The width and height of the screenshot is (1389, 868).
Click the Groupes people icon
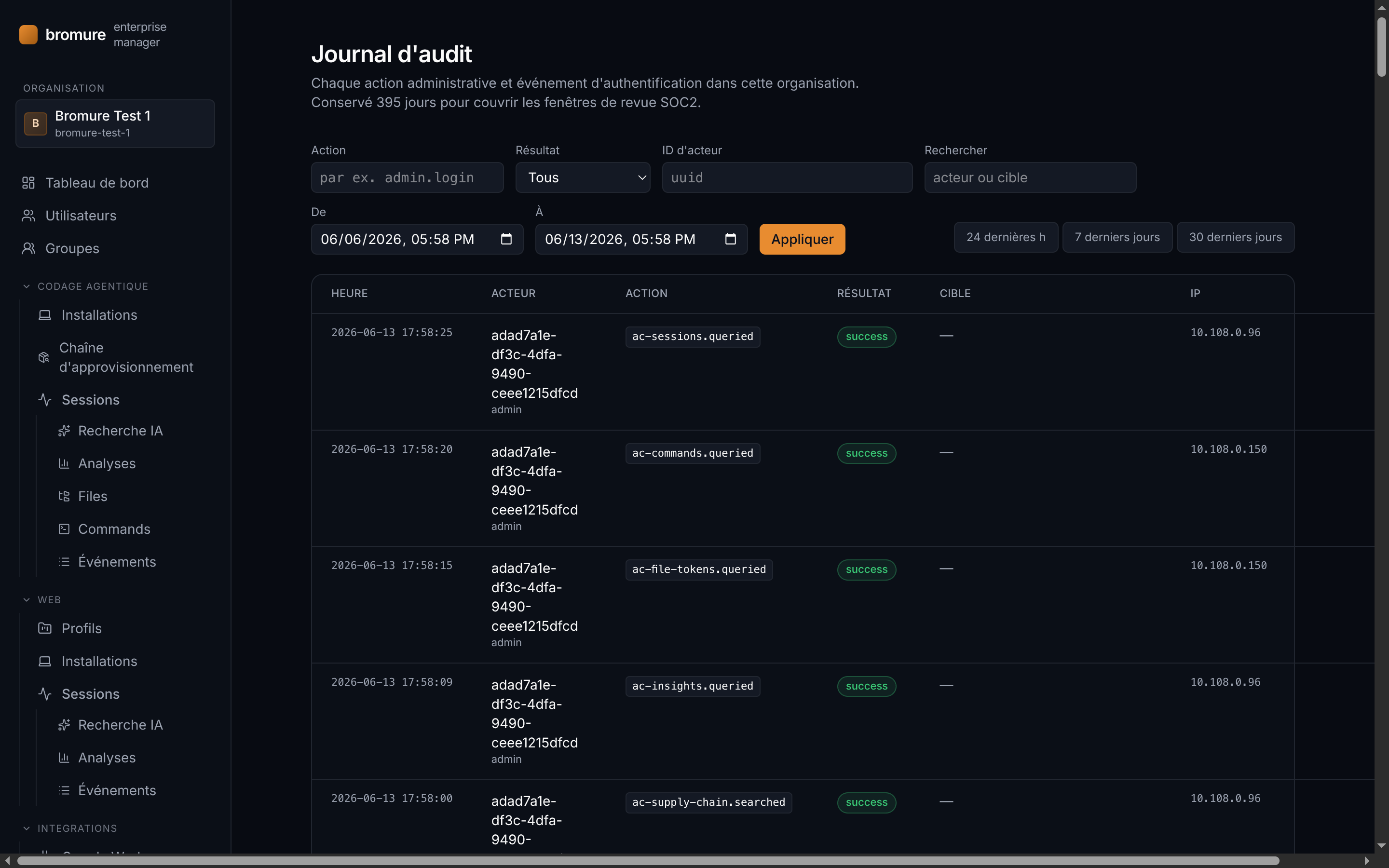[29, 248]
